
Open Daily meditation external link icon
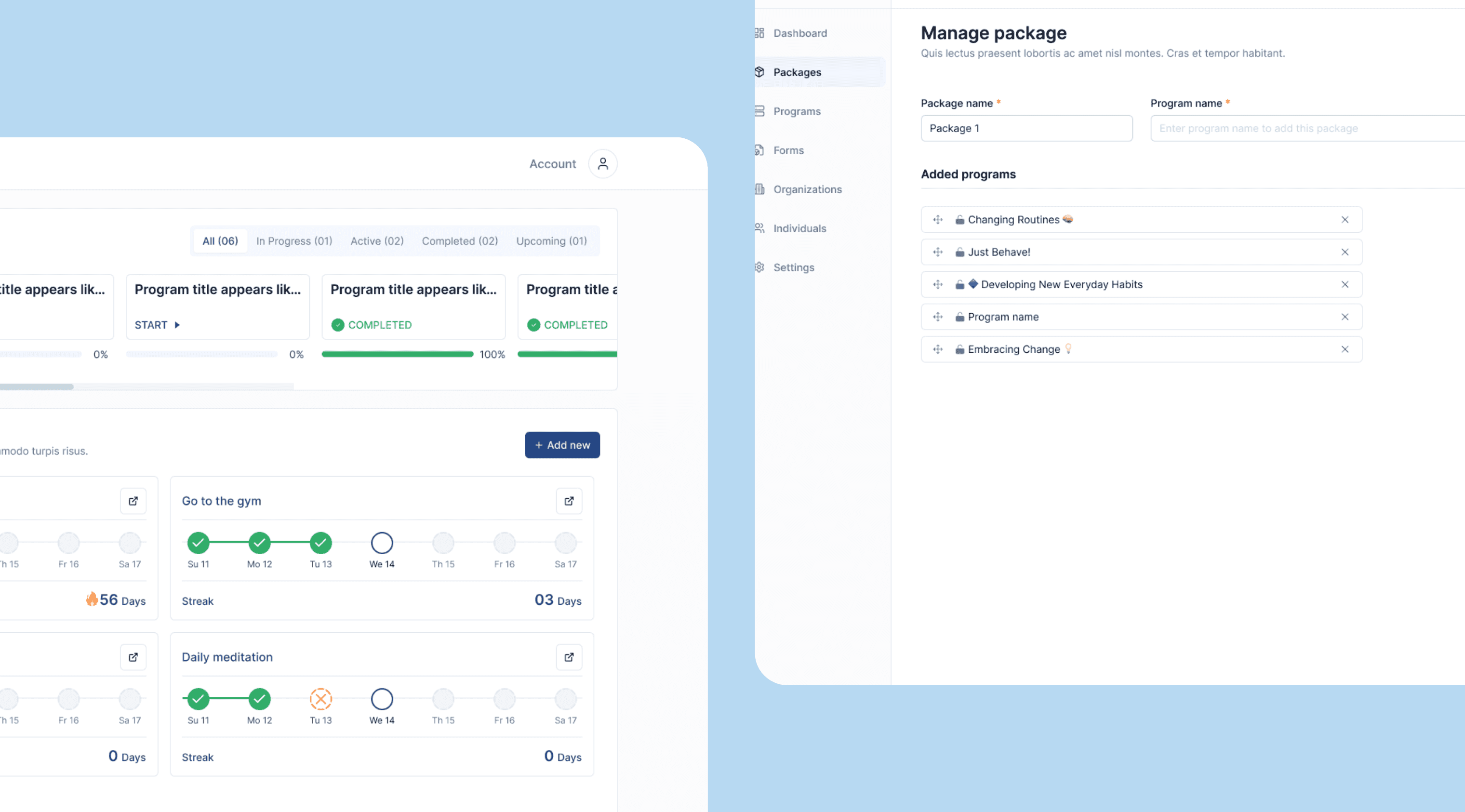click(568, 657)
